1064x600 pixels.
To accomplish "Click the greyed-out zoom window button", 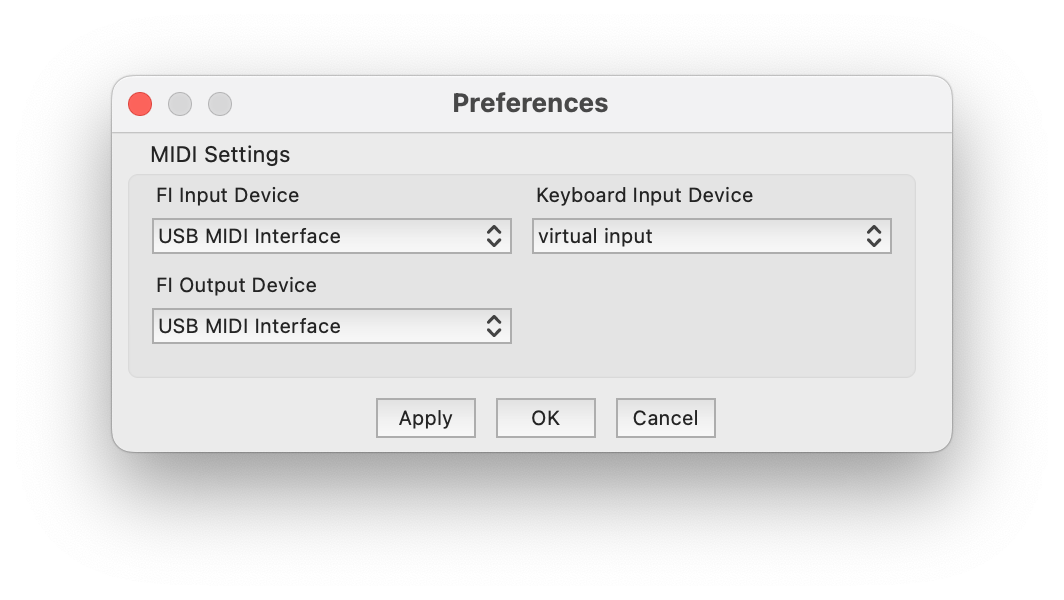I will (220, 104).
